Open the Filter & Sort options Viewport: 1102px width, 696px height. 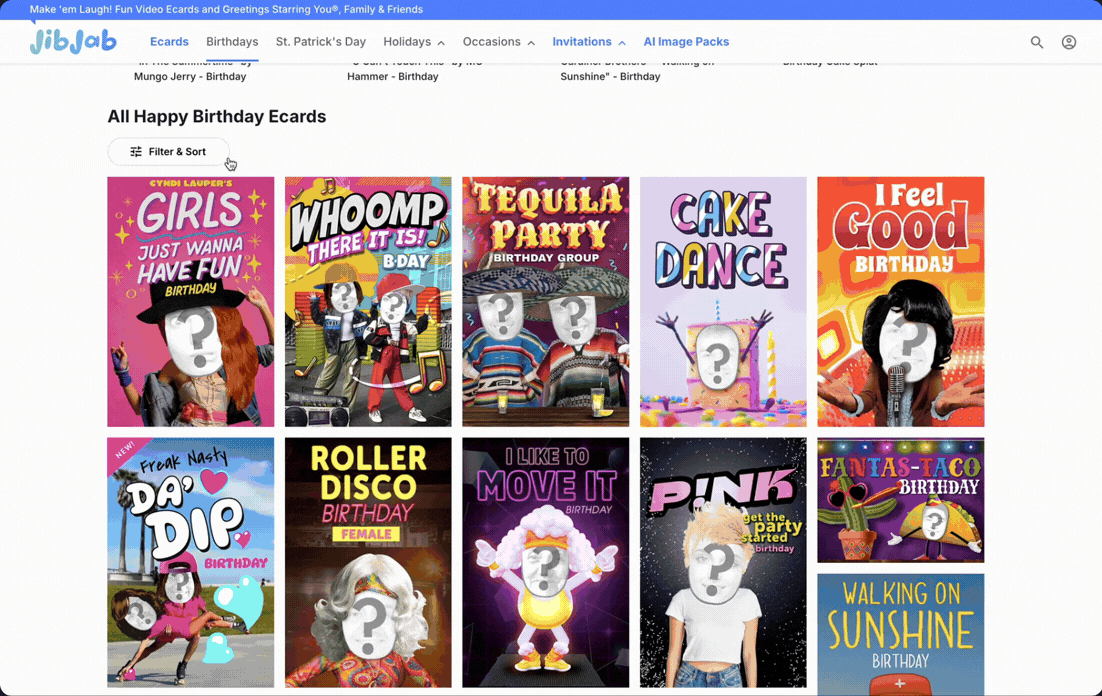pyautogui.click(x=168, y=152)
